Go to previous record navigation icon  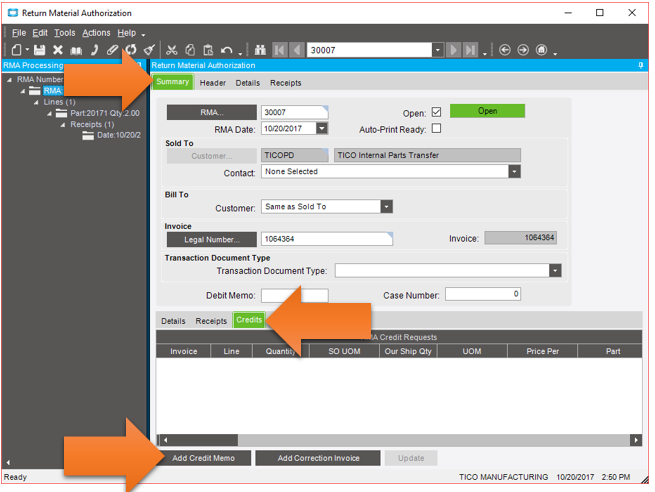[x=297, y=50]
